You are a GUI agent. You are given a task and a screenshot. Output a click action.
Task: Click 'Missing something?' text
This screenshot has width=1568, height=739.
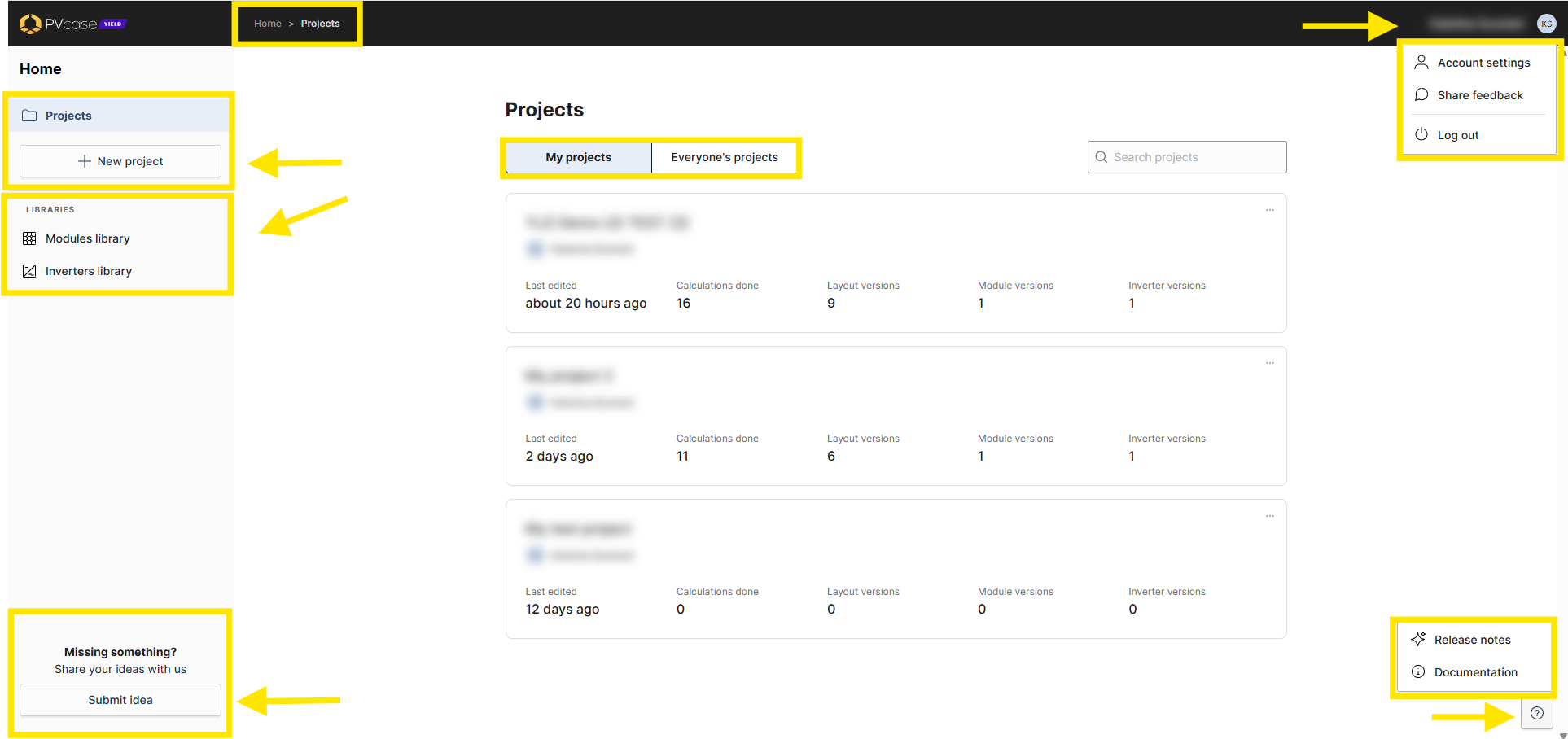click(120, 652)
